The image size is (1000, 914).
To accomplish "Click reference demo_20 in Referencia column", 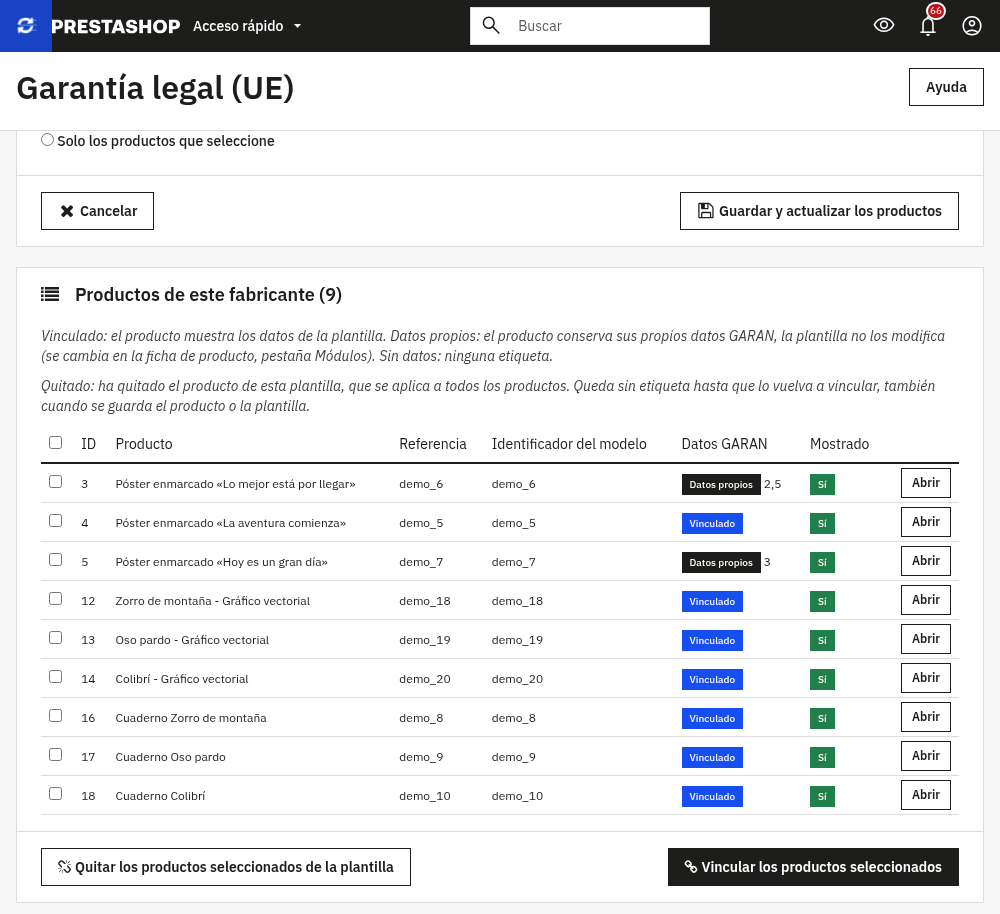I will [425, 679].
